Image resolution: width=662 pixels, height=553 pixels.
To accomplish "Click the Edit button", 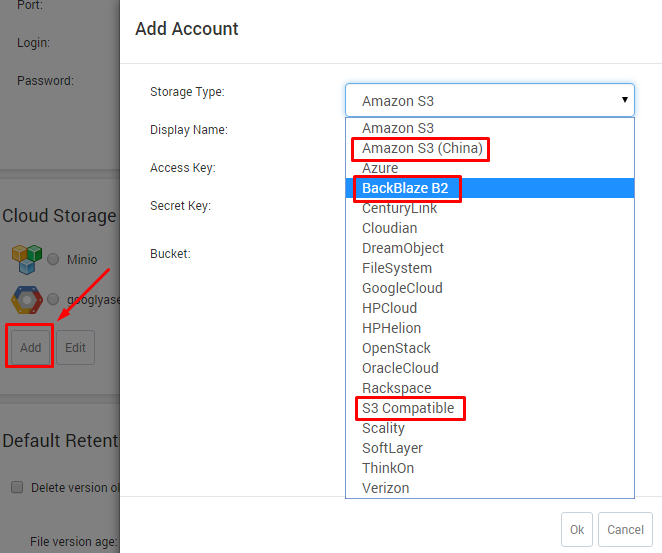I will click(75, 348).
